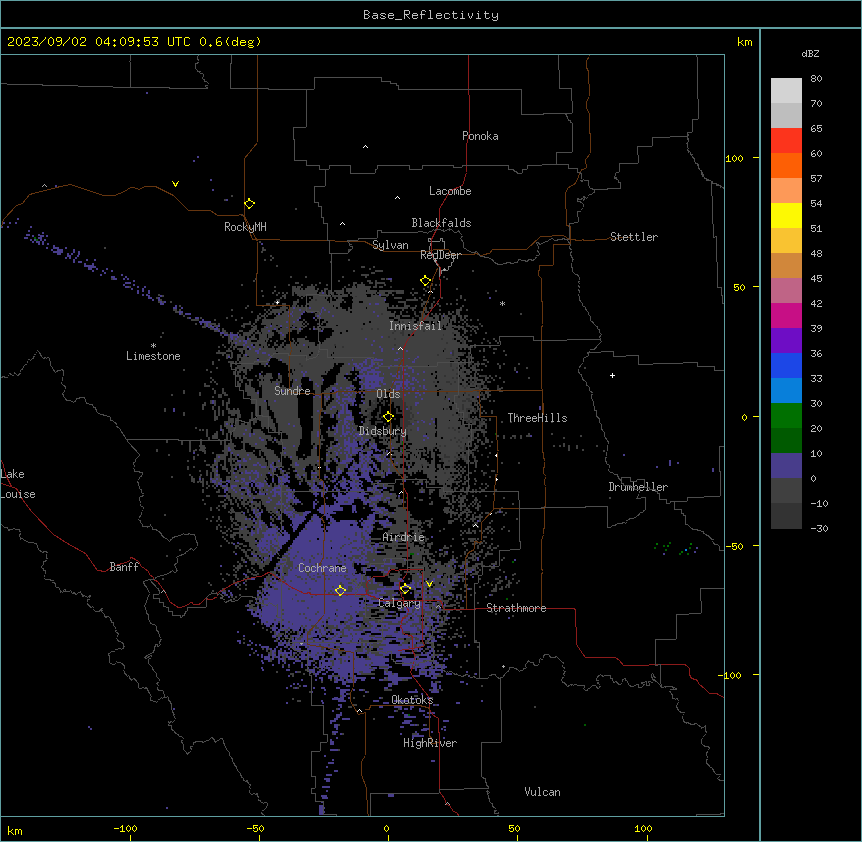
Task: Click the Cochrane label
Action: click(x=322, y=568)
